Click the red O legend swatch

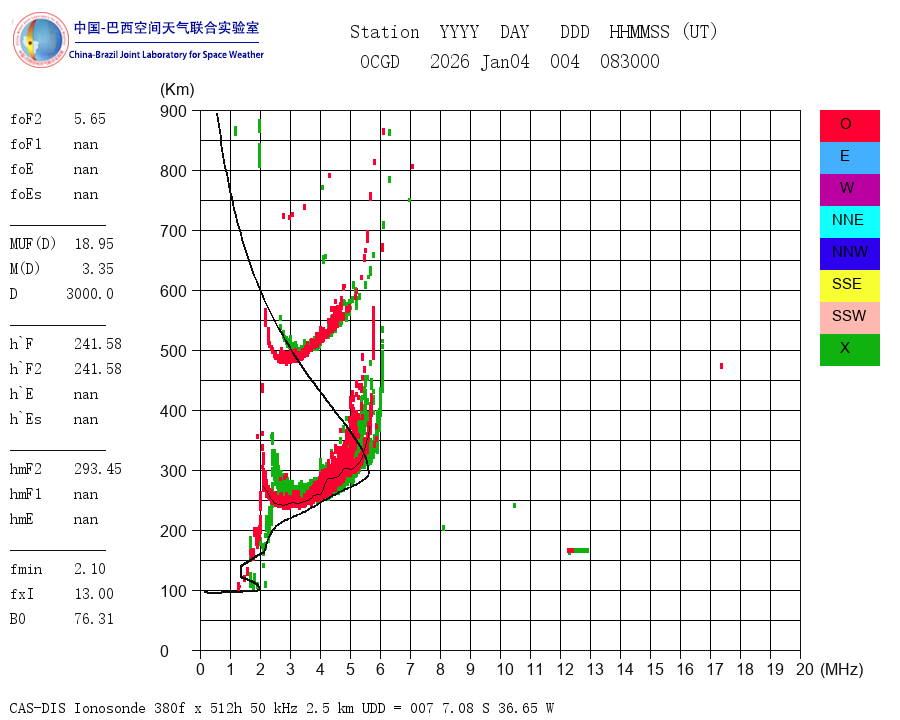point(849,126)
